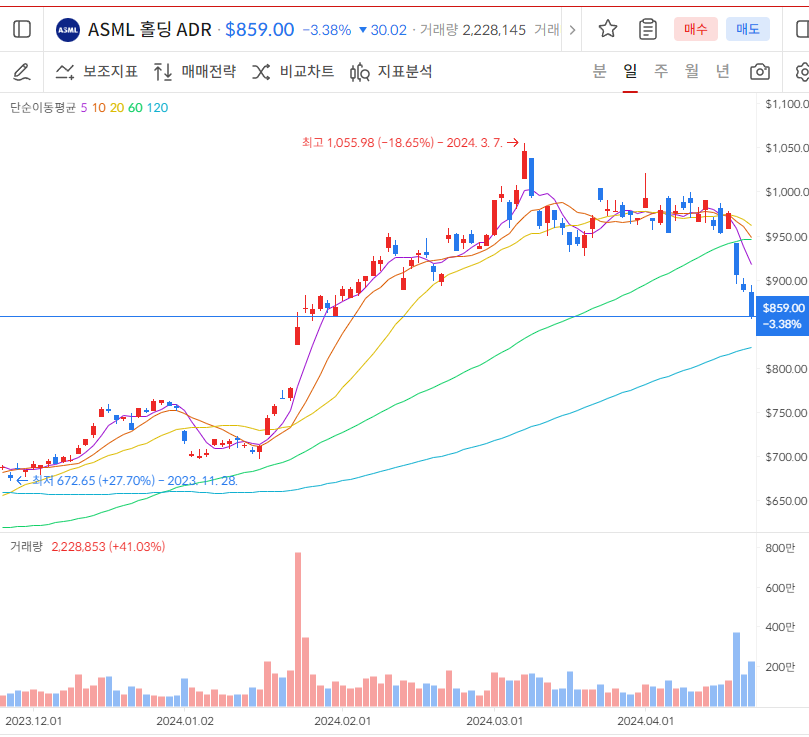The width and height of the screenshot is (809, 737).
Task: Click the 단순이동평균 indicator label
Action: (x=43, y=108)
